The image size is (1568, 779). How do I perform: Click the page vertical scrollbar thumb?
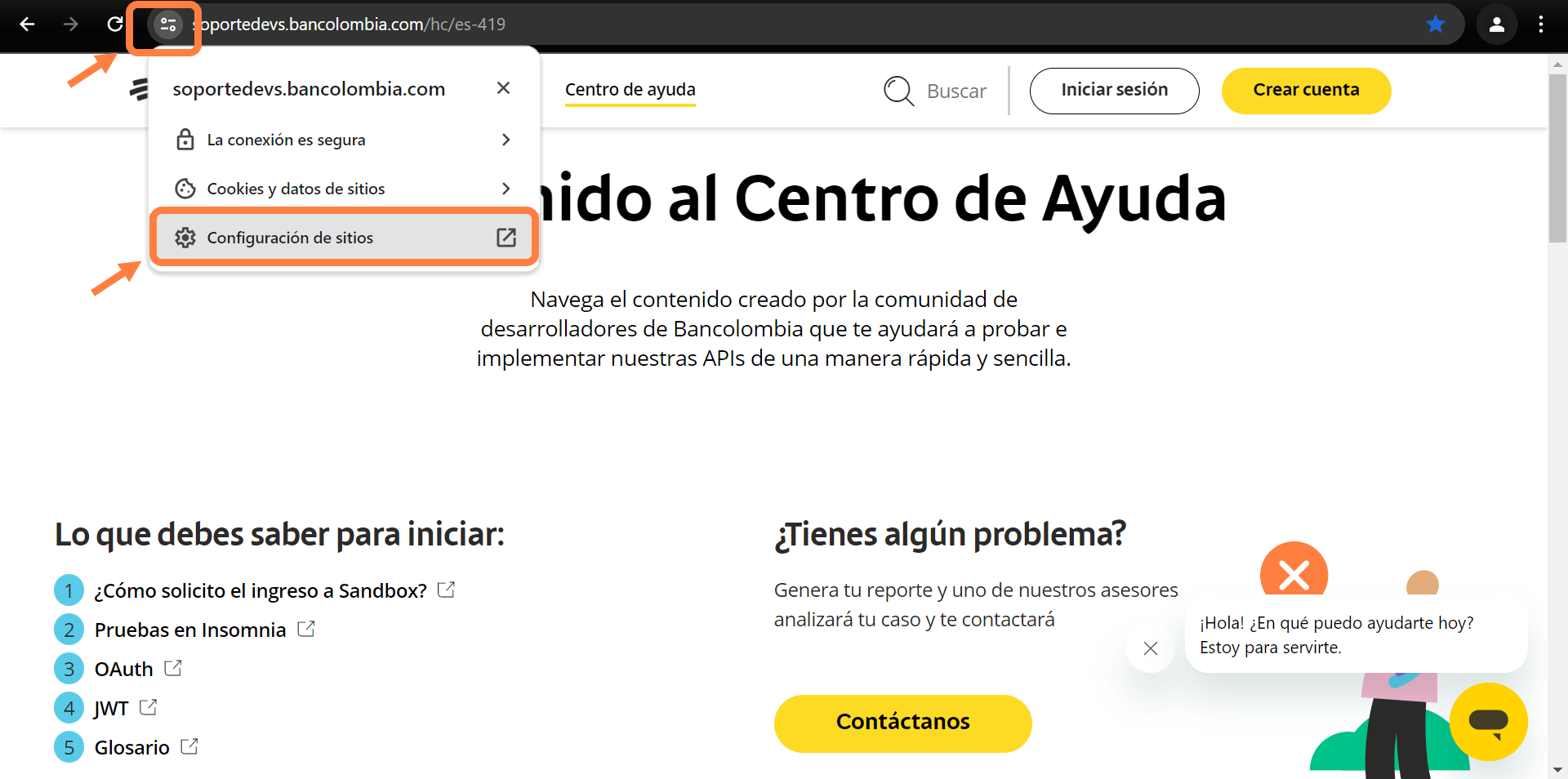tap(1557, 158)
